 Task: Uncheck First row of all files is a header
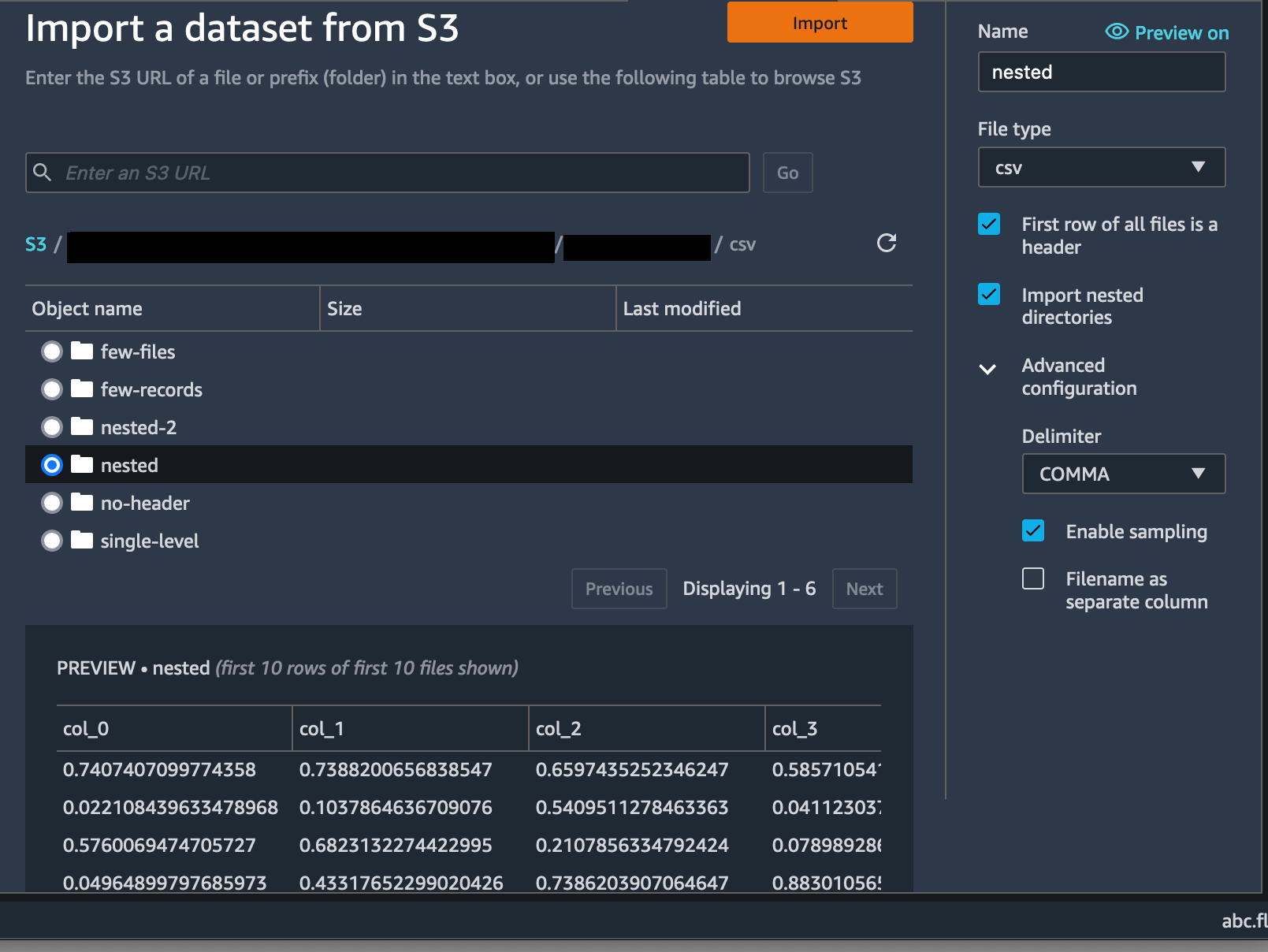point(989,225)
